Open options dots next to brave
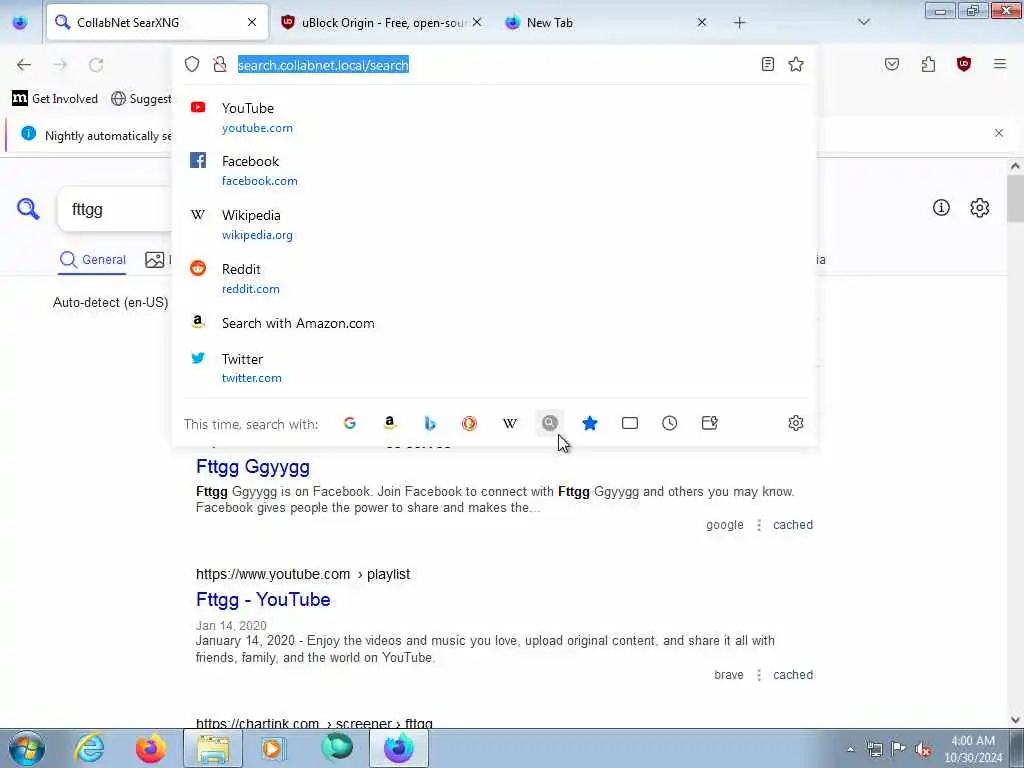The image size is (1024, 768). [x=758, y=675]
